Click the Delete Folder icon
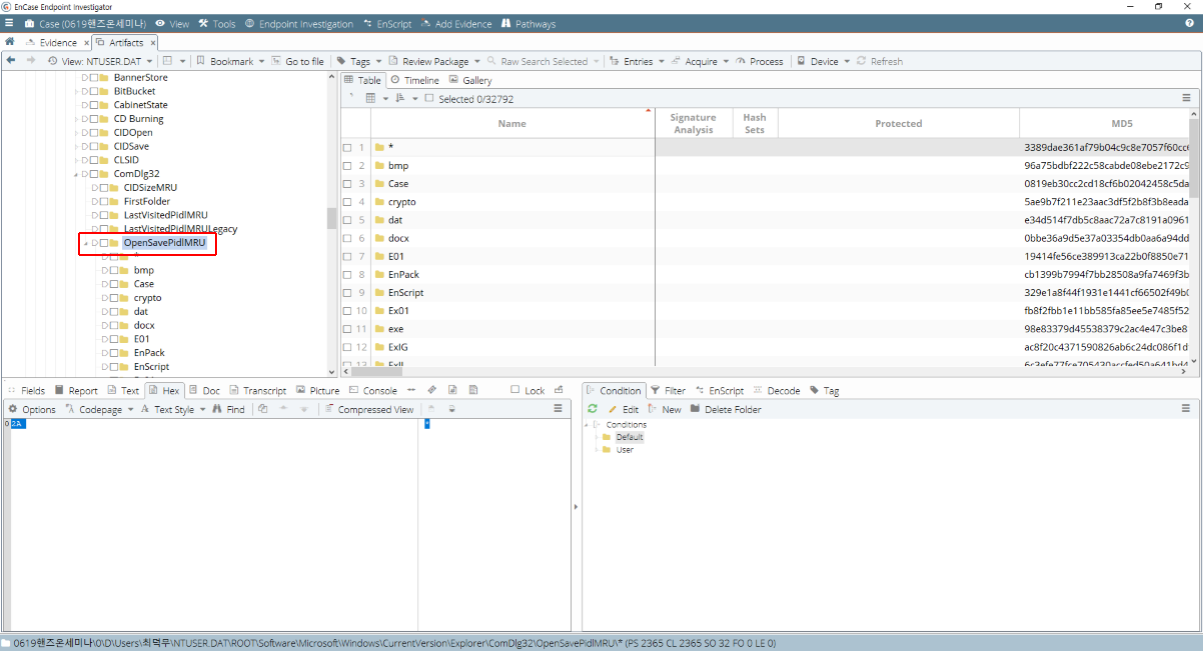Screen dimensions: 1203x651 [x=694, y=409]
